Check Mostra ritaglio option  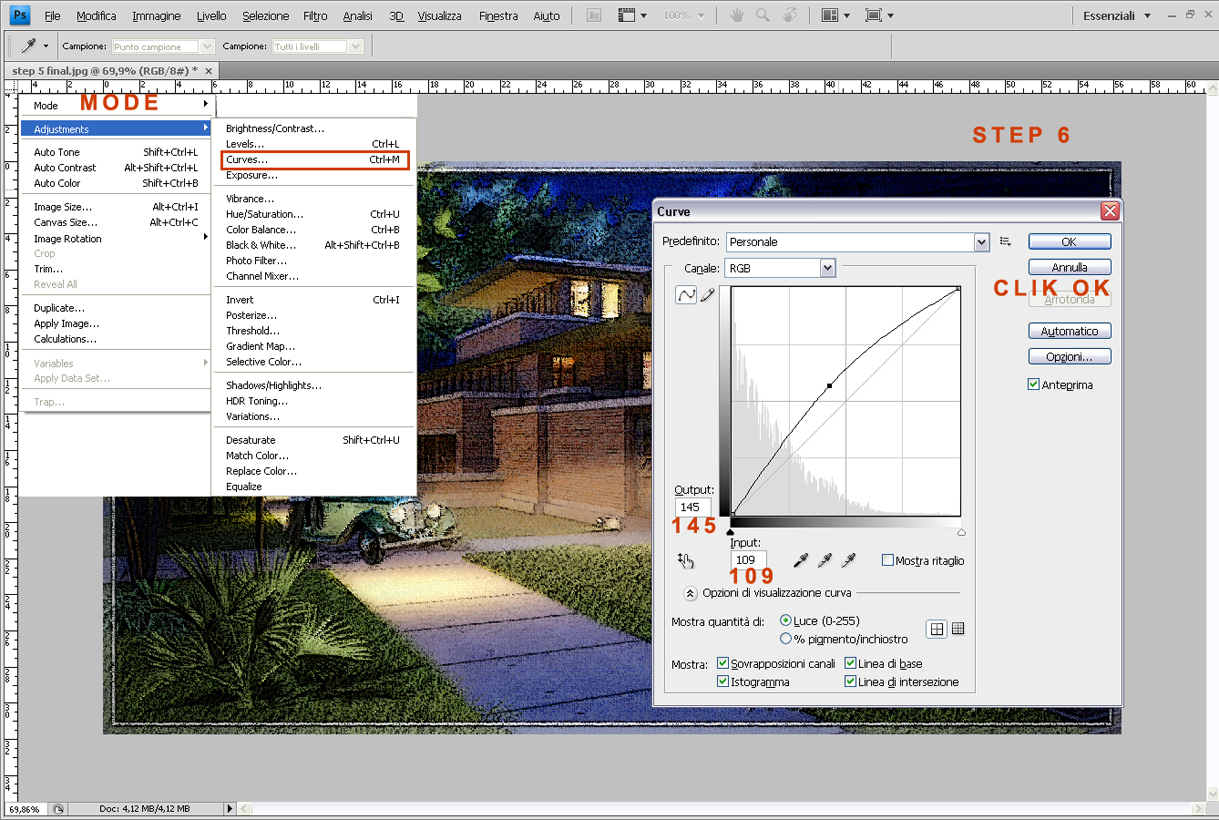(x=888, y=560)
